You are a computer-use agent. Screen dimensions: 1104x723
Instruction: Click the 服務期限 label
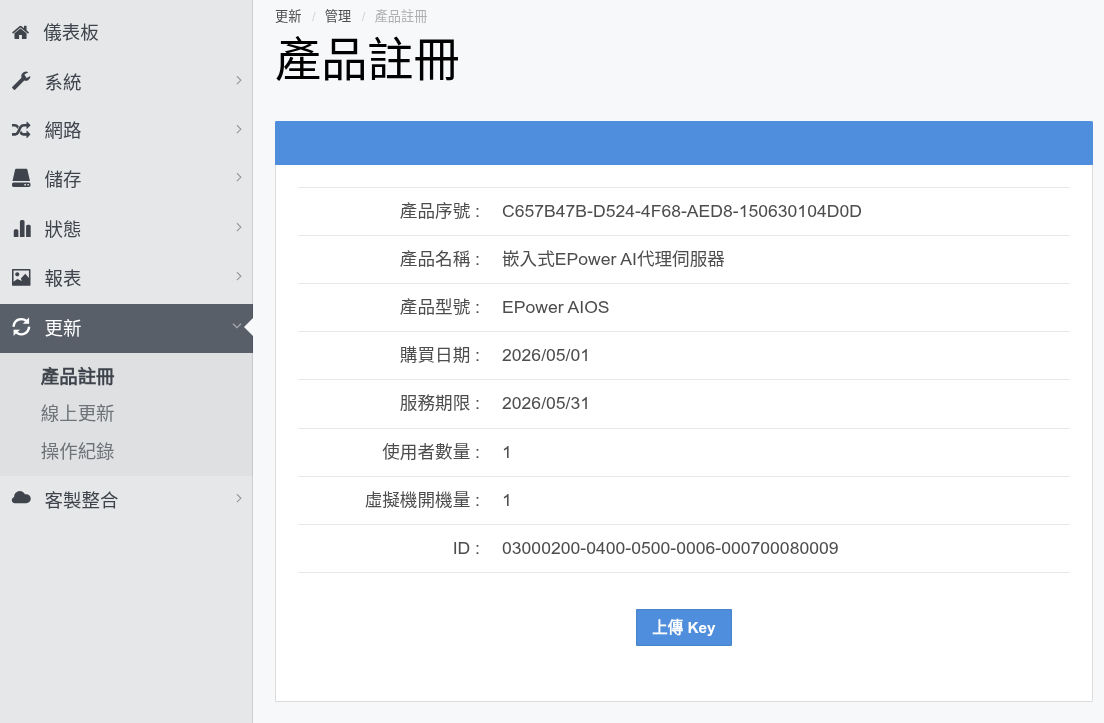coord(440,403)
